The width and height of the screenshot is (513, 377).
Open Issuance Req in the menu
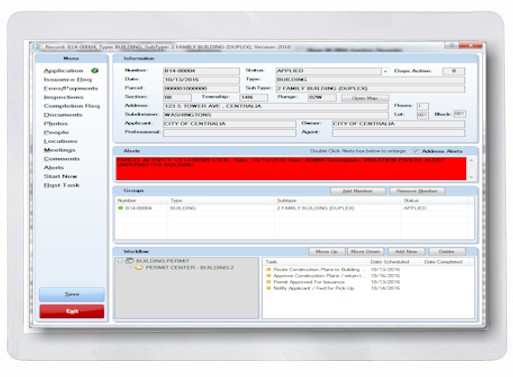pos(68,80)
